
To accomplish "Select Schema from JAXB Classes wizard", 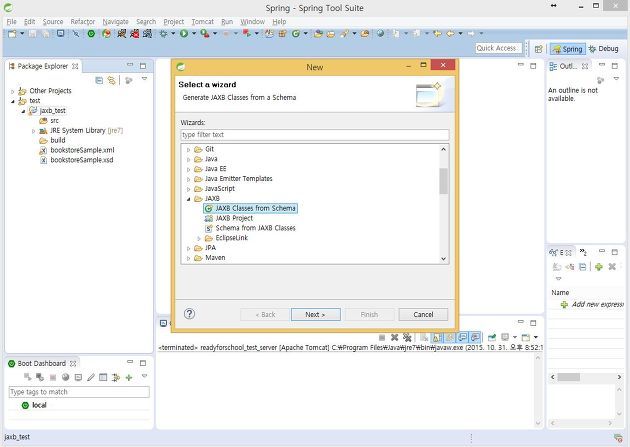I will click(250, 228).
